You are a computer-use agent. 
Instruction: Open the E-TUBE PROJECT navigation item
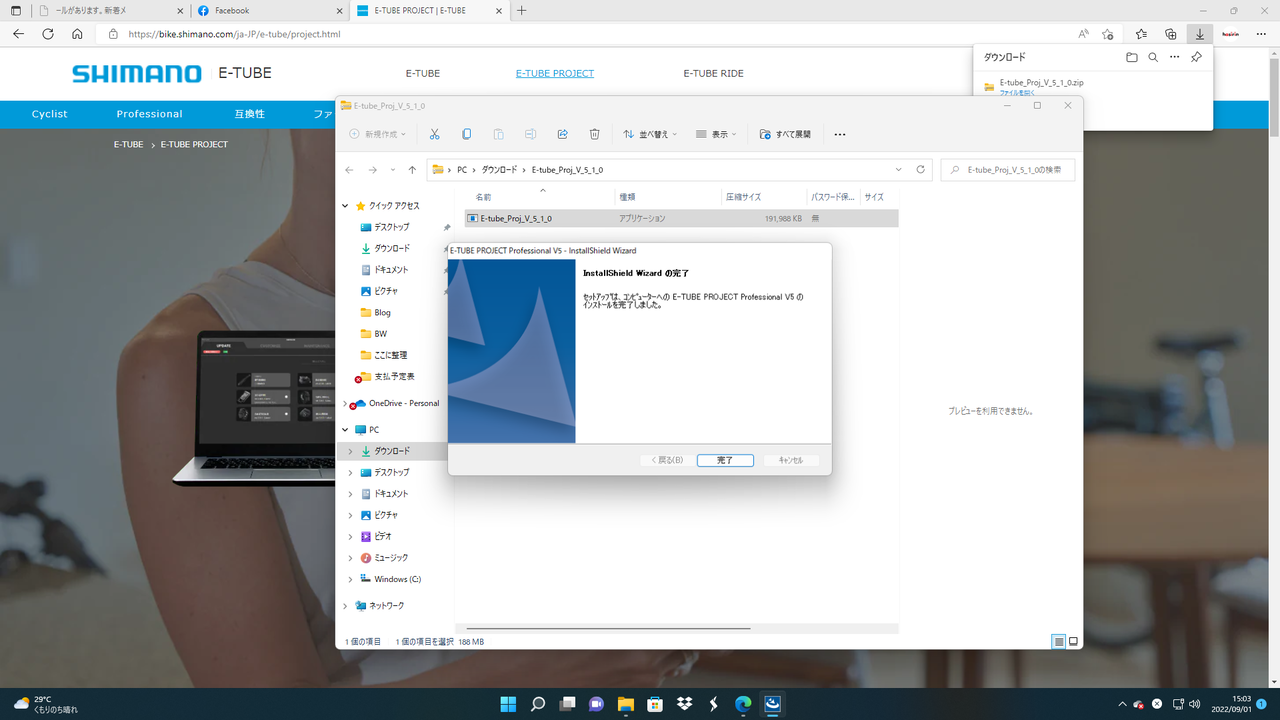coord(555,73)
